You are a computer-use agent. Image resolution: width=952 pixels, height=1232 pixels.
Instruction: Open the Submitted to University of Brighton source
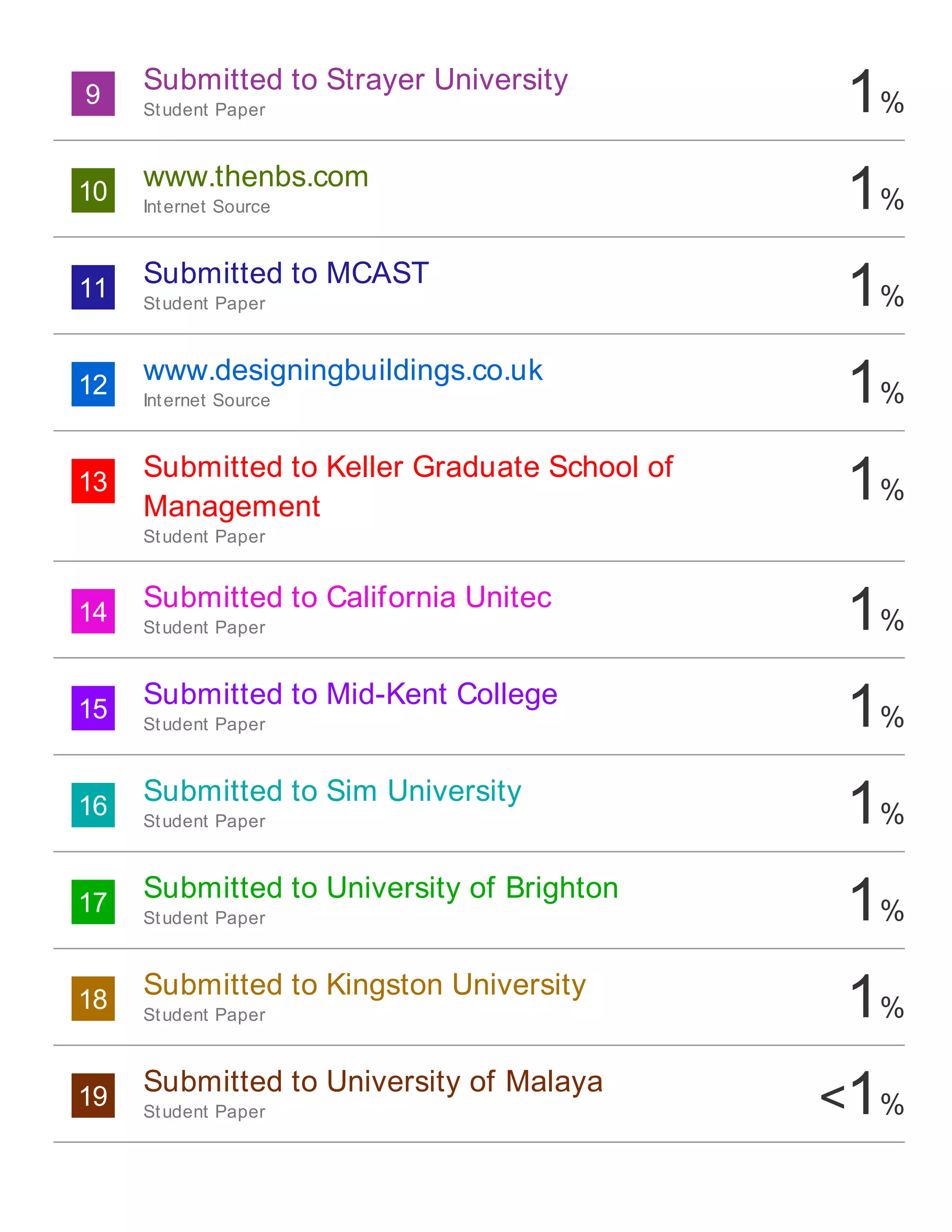[x=381, y=888]
